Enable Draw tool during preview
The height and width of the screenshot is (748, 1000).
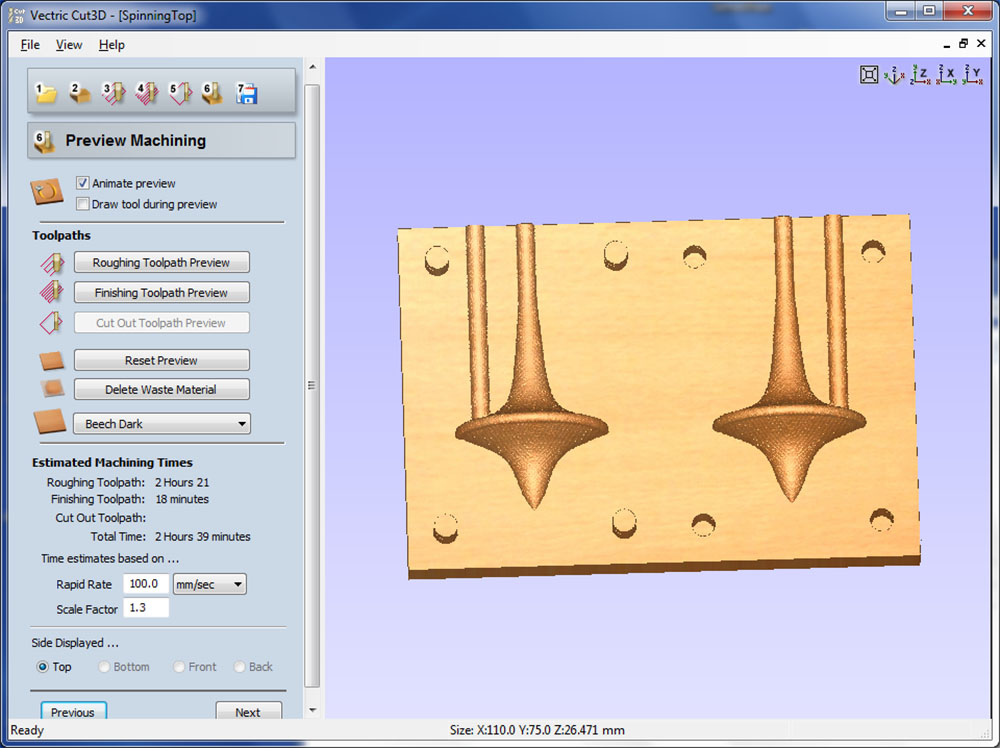[82, 204]
